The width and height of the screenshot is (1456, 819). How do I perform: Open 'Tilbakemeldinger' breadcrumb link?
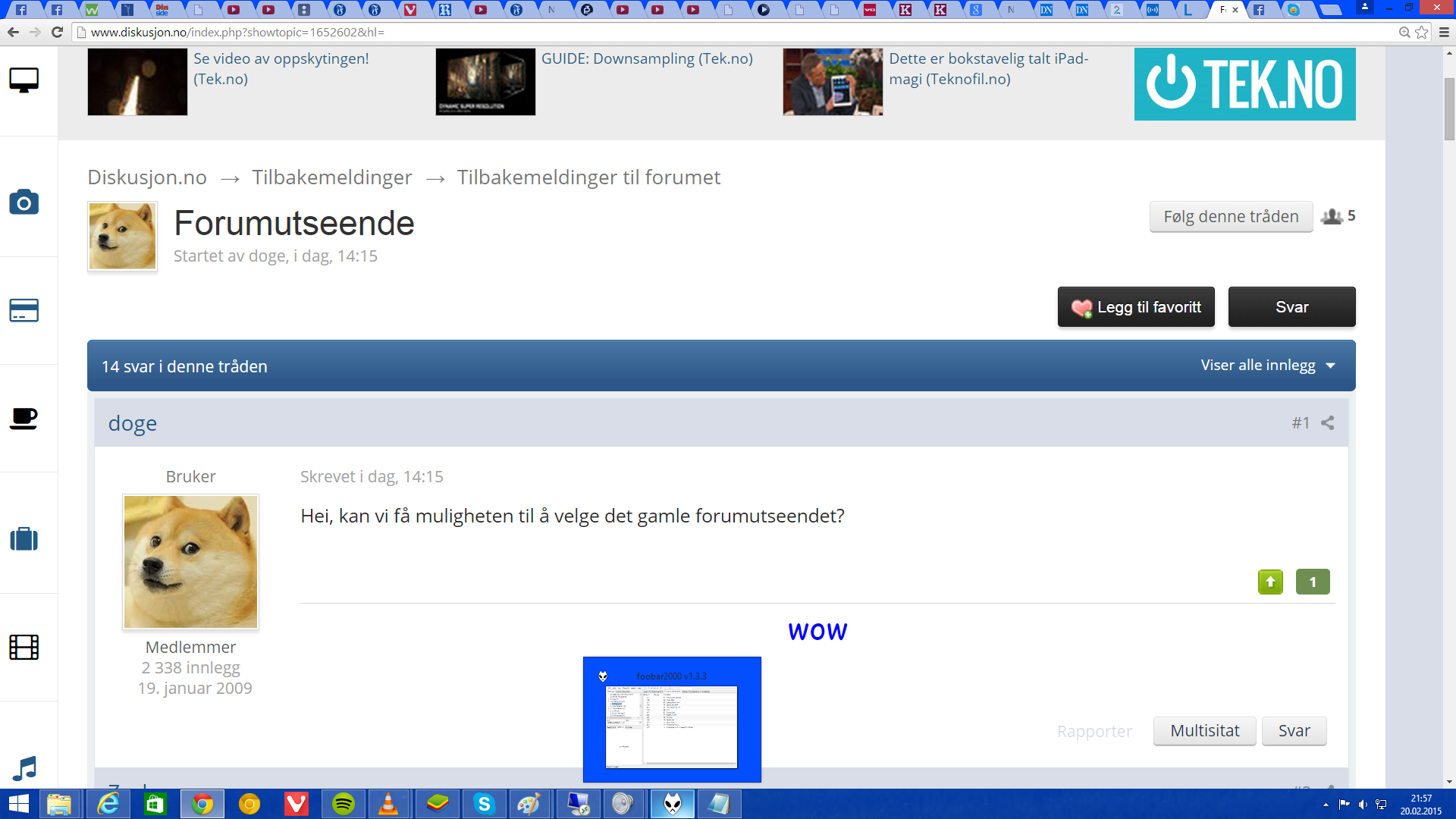pos(332,177)
